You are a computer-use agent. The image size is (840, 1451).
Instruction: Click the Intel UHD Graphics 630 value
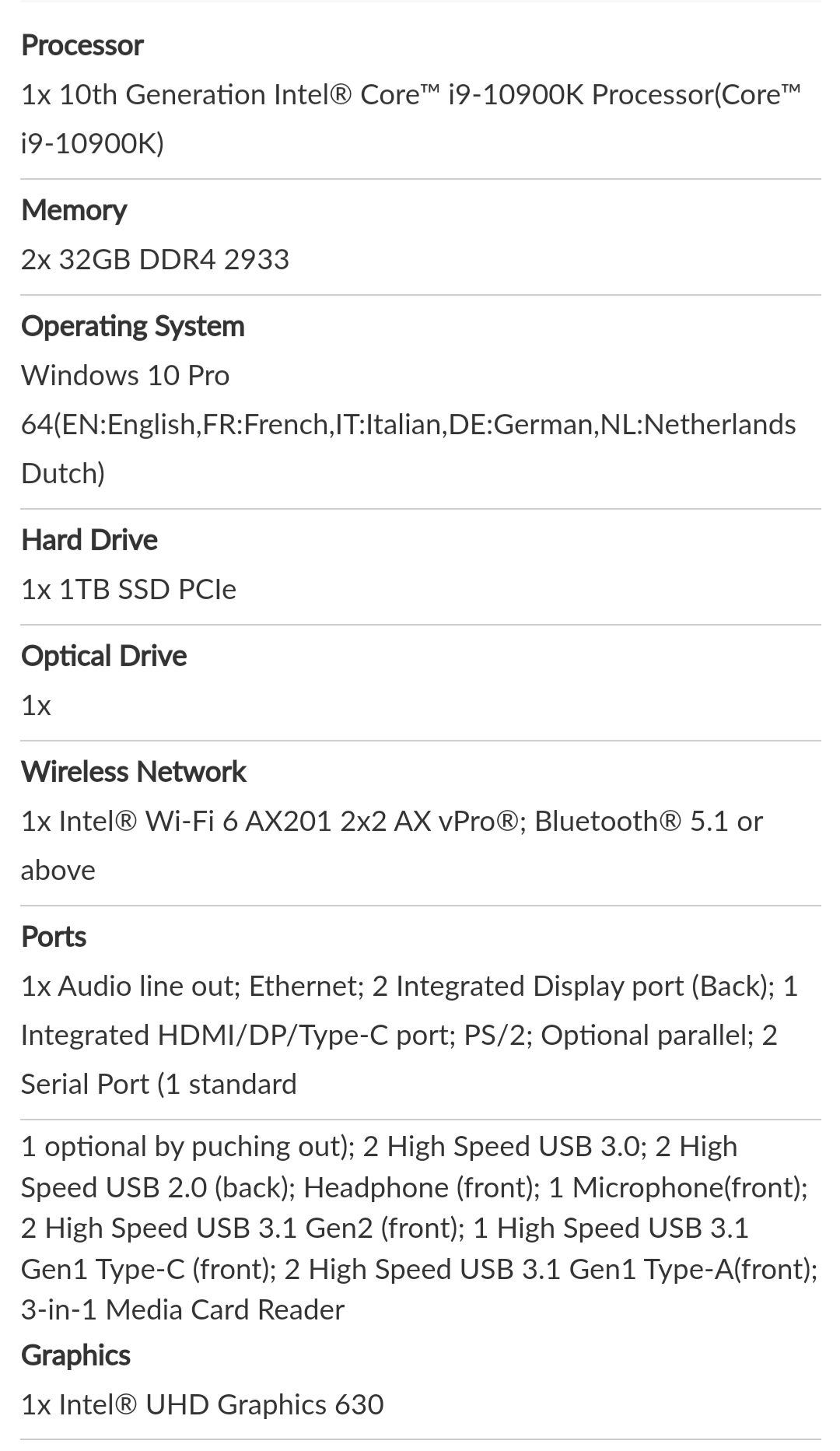click(x=202, y=1405)
